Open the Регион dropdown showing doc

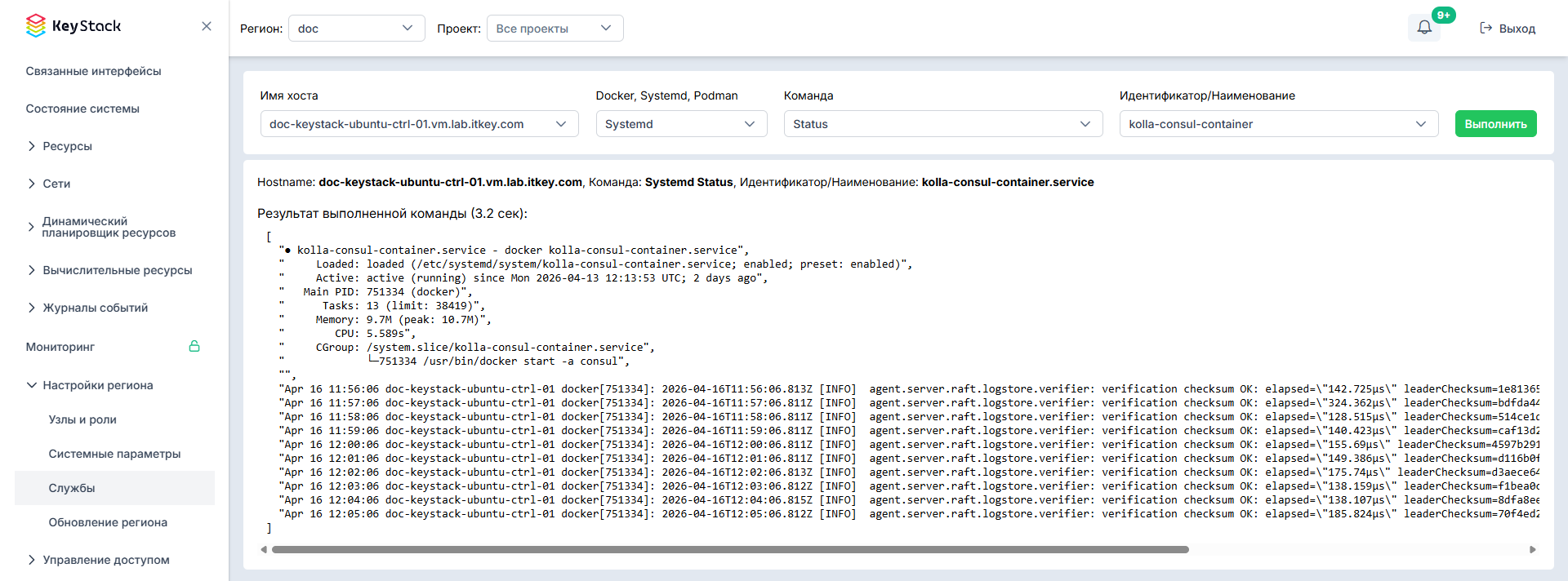pos(356,29)
